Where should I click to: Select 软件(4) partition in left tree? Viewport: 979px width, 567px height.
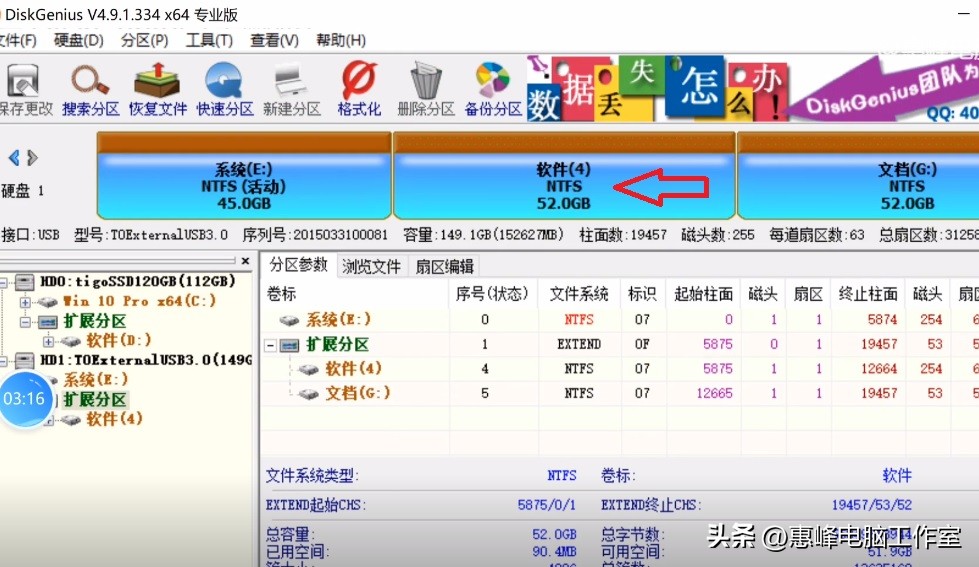click(x=114, y=419)
